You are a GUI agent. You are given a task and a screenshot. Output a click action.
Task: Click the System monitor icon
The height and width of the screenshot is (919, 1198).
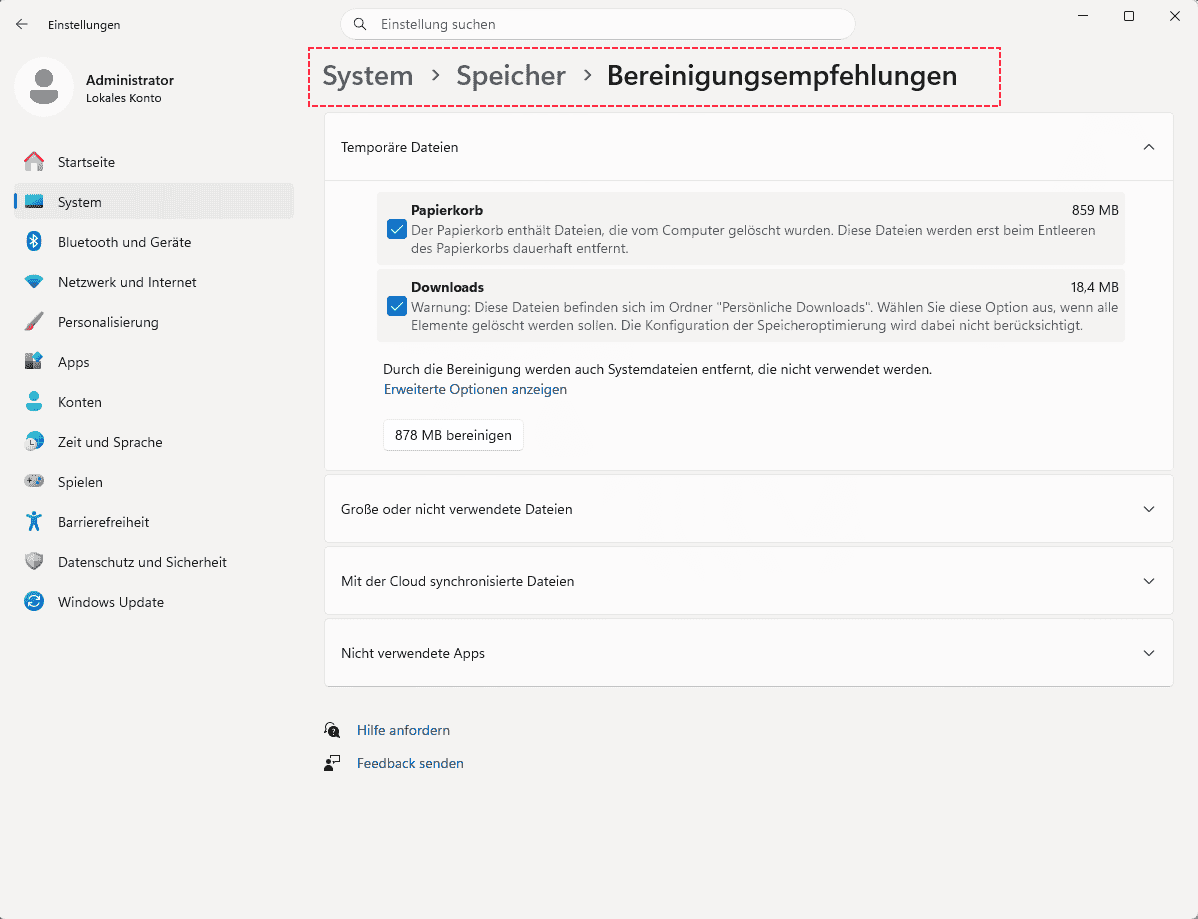(x=34, y=202)
